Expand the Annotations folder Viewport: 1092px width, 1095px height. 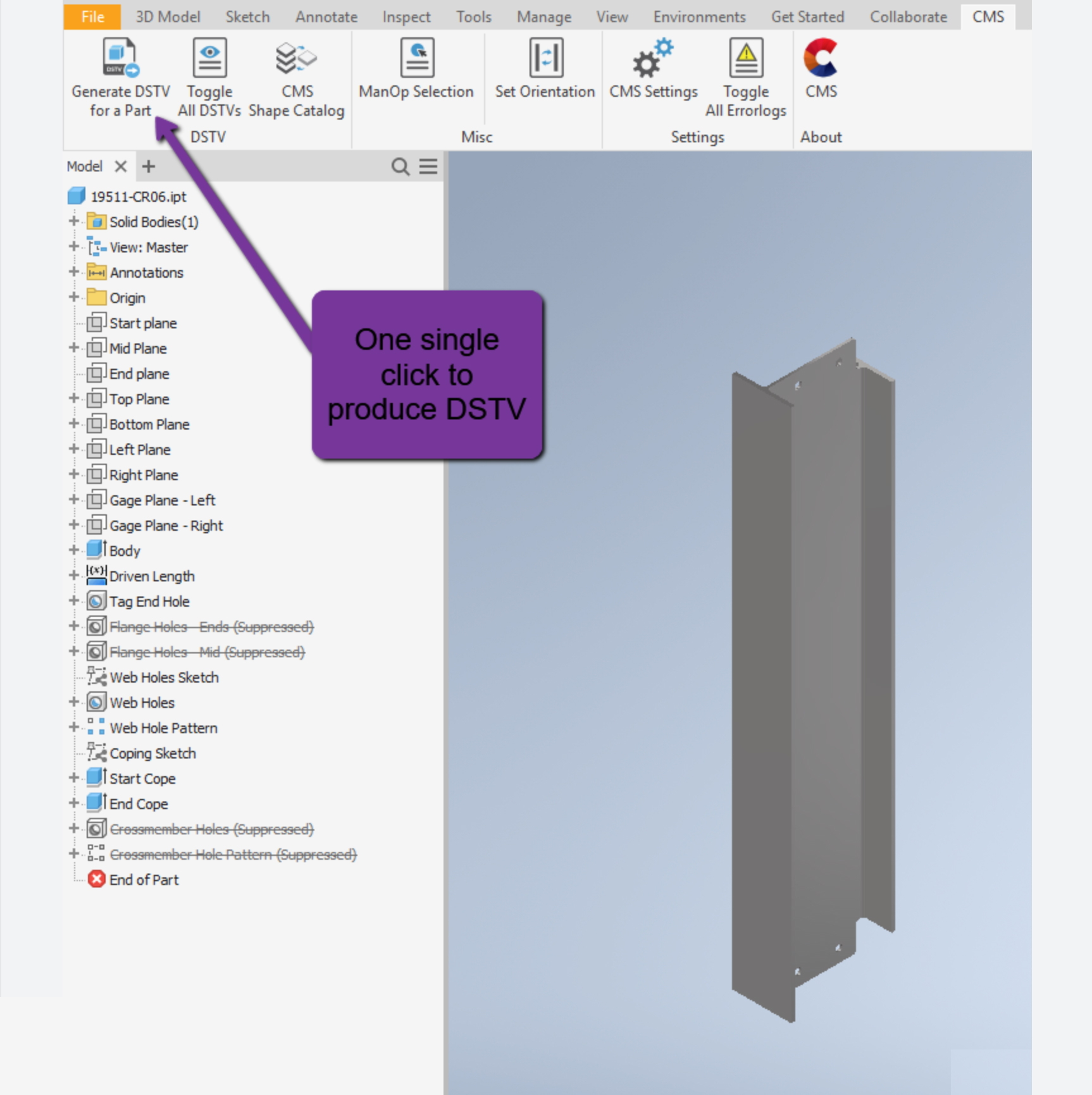pos(73,272)
